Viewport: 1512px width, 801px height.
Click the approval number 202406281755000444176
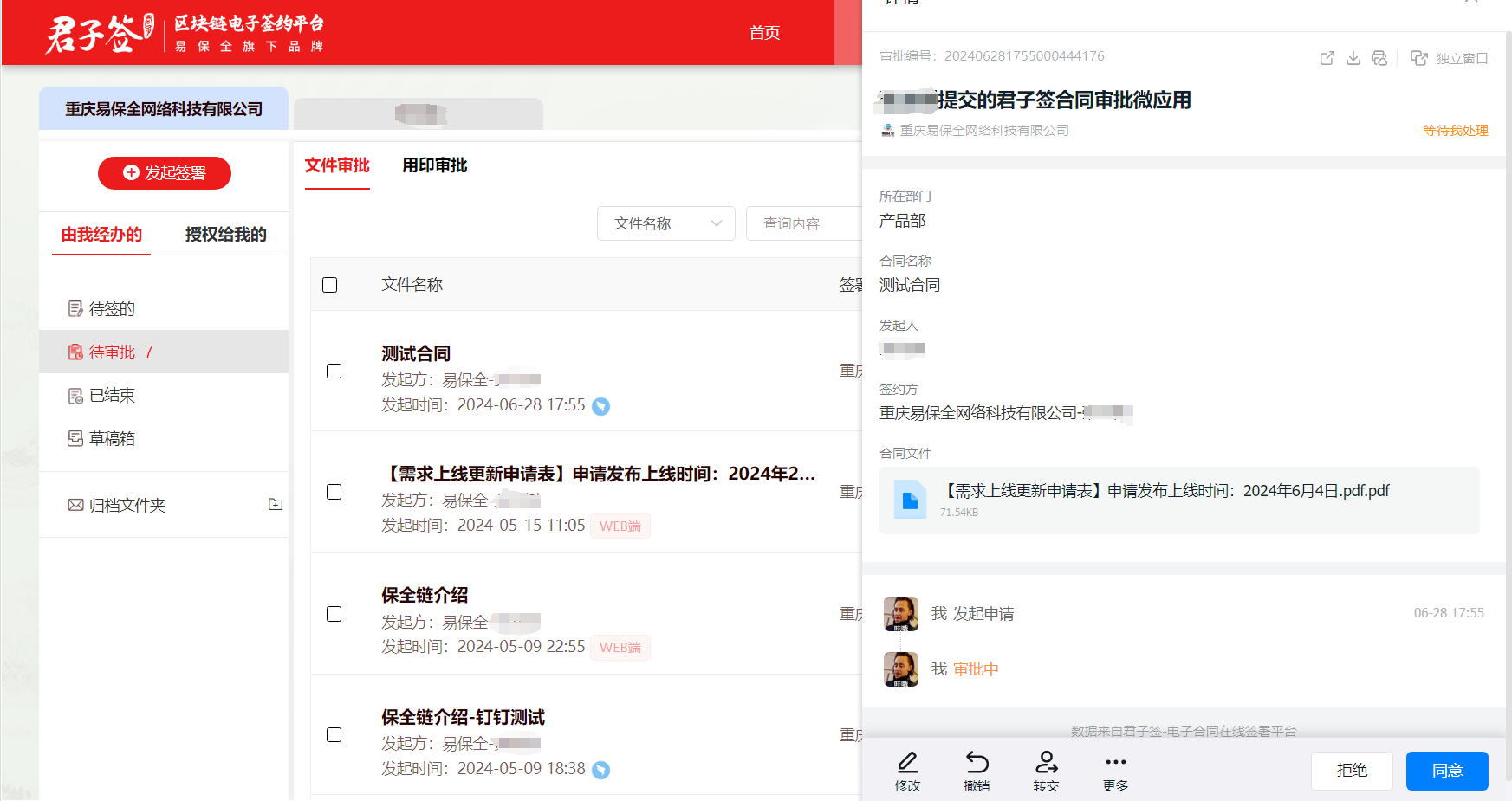pos(1024,56)
